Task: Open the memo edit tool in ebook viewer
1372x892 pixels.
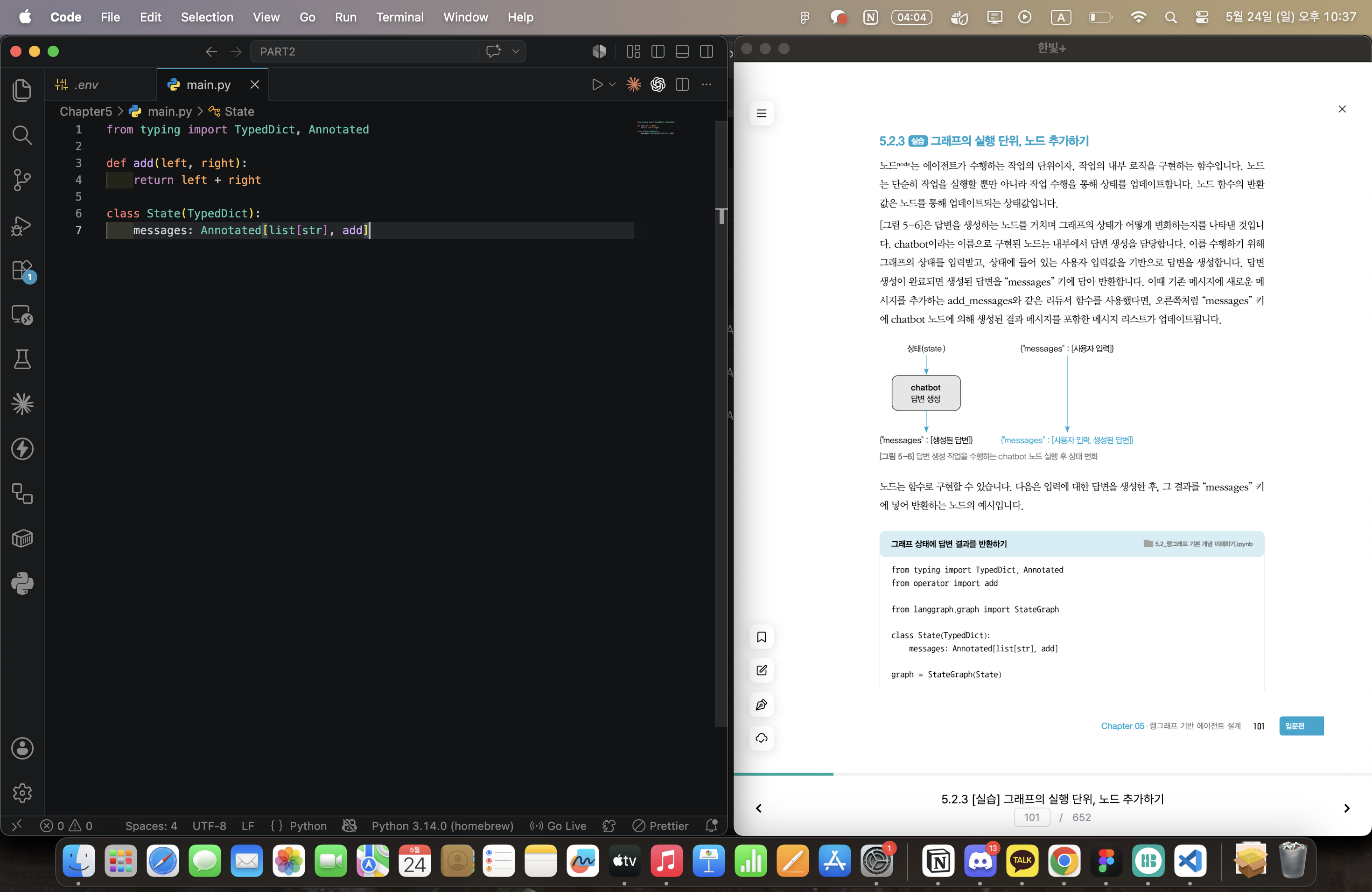Action: [762, 670]
